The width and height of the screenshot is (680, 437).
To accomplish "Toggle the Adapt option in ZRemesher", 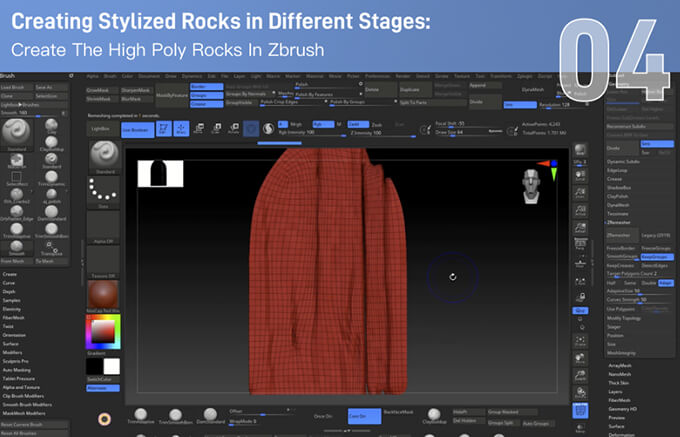I will (x=666, y=283).
